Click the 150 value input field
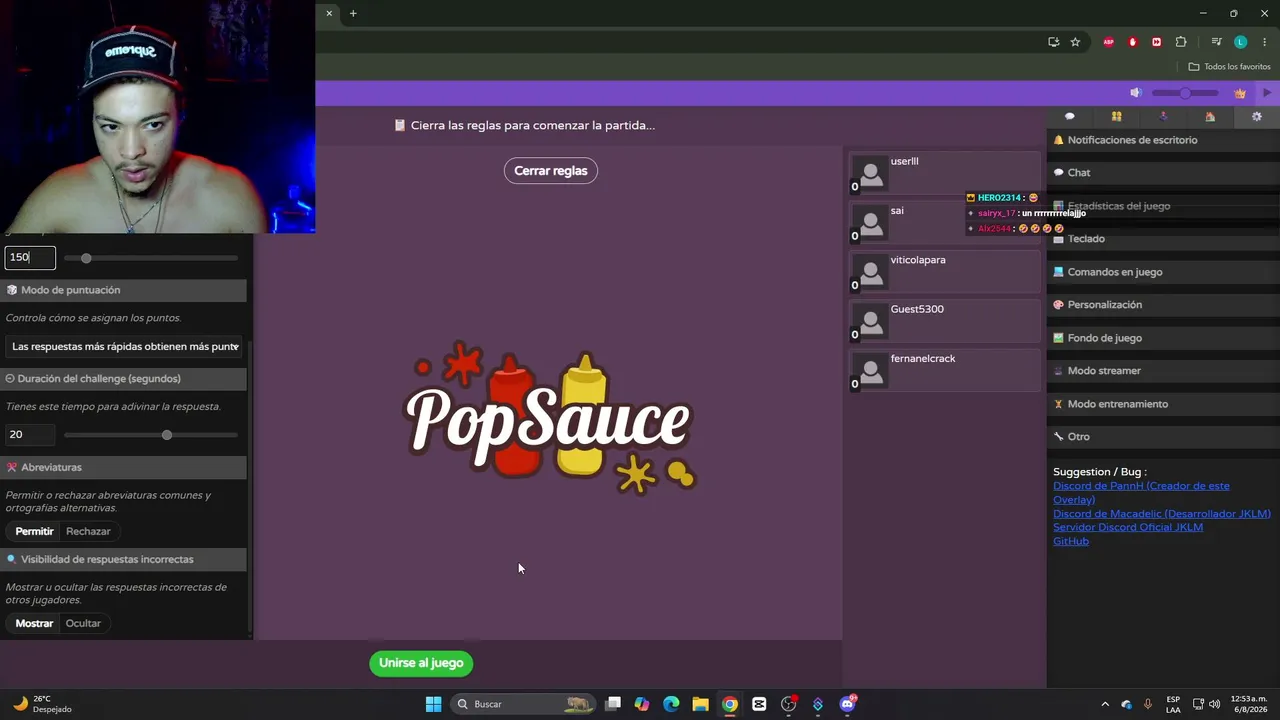1280x720 pixels. pyautogui.click(x=30, y=258)
